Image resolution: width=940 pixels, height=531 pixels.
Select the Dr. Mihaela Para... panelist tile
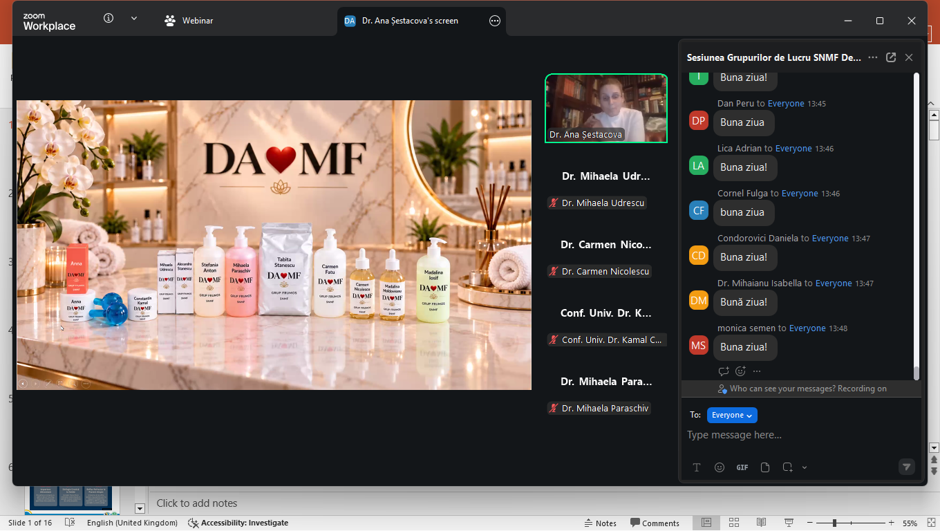606,381
